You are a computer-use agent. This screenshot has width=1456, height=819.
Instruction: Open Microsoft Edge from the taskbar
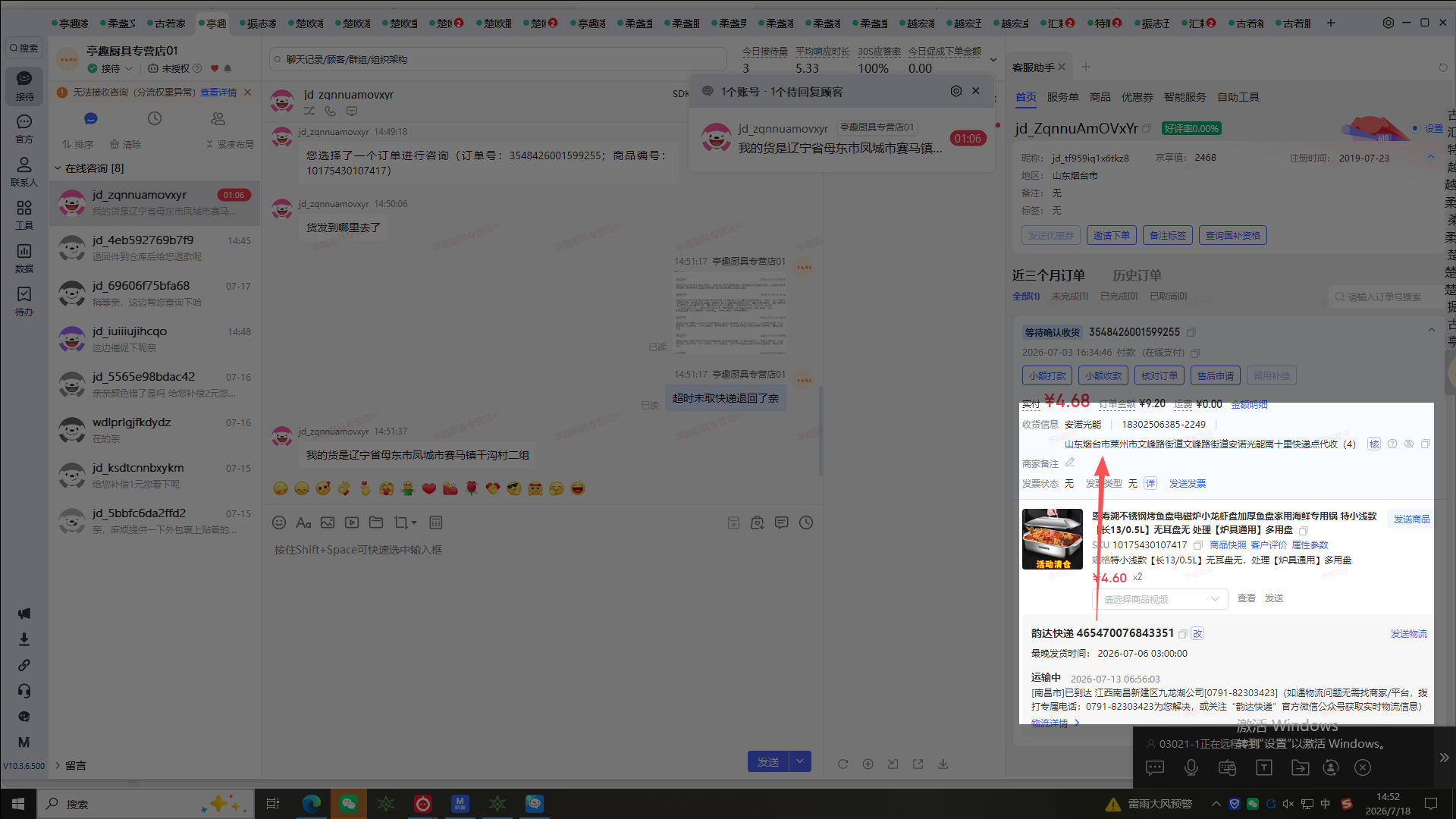pyautogui.click(x=311, y=804)
